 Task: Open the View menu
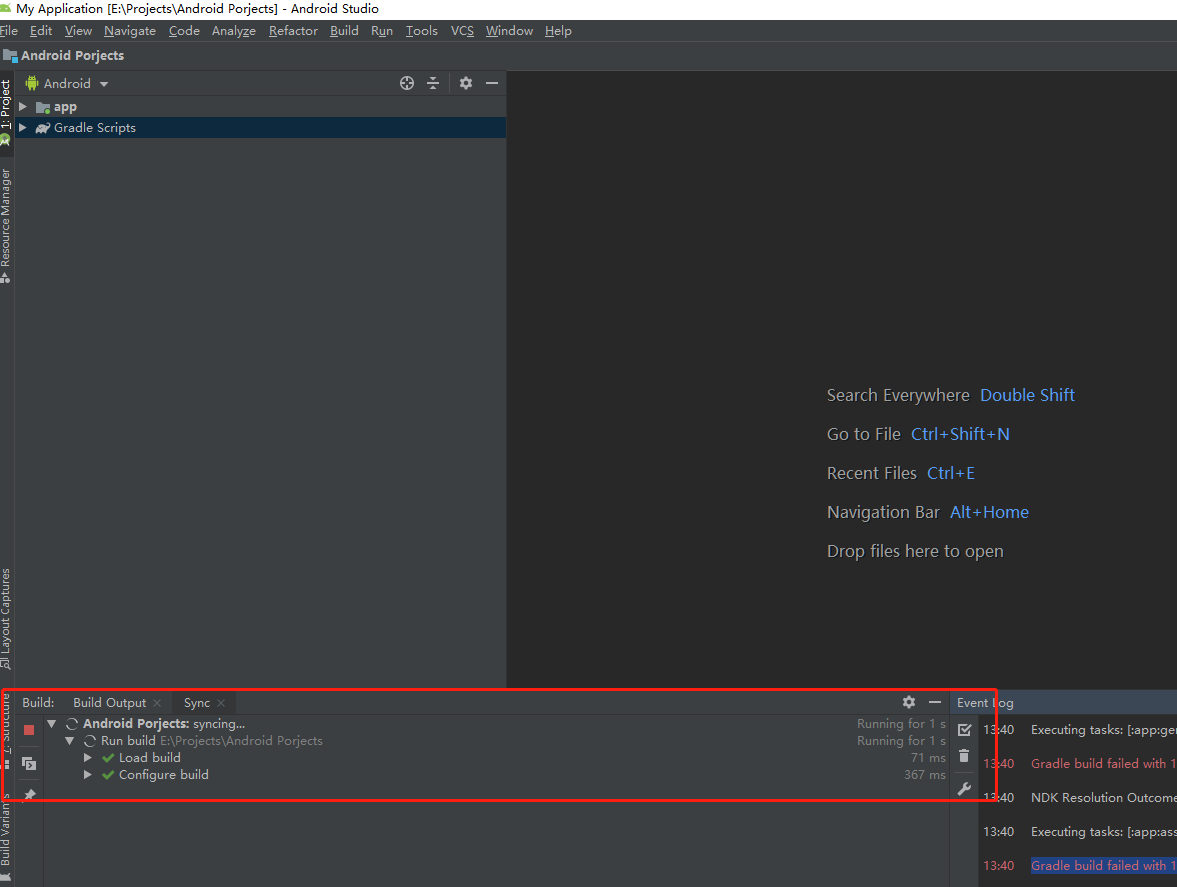[78, 31]
